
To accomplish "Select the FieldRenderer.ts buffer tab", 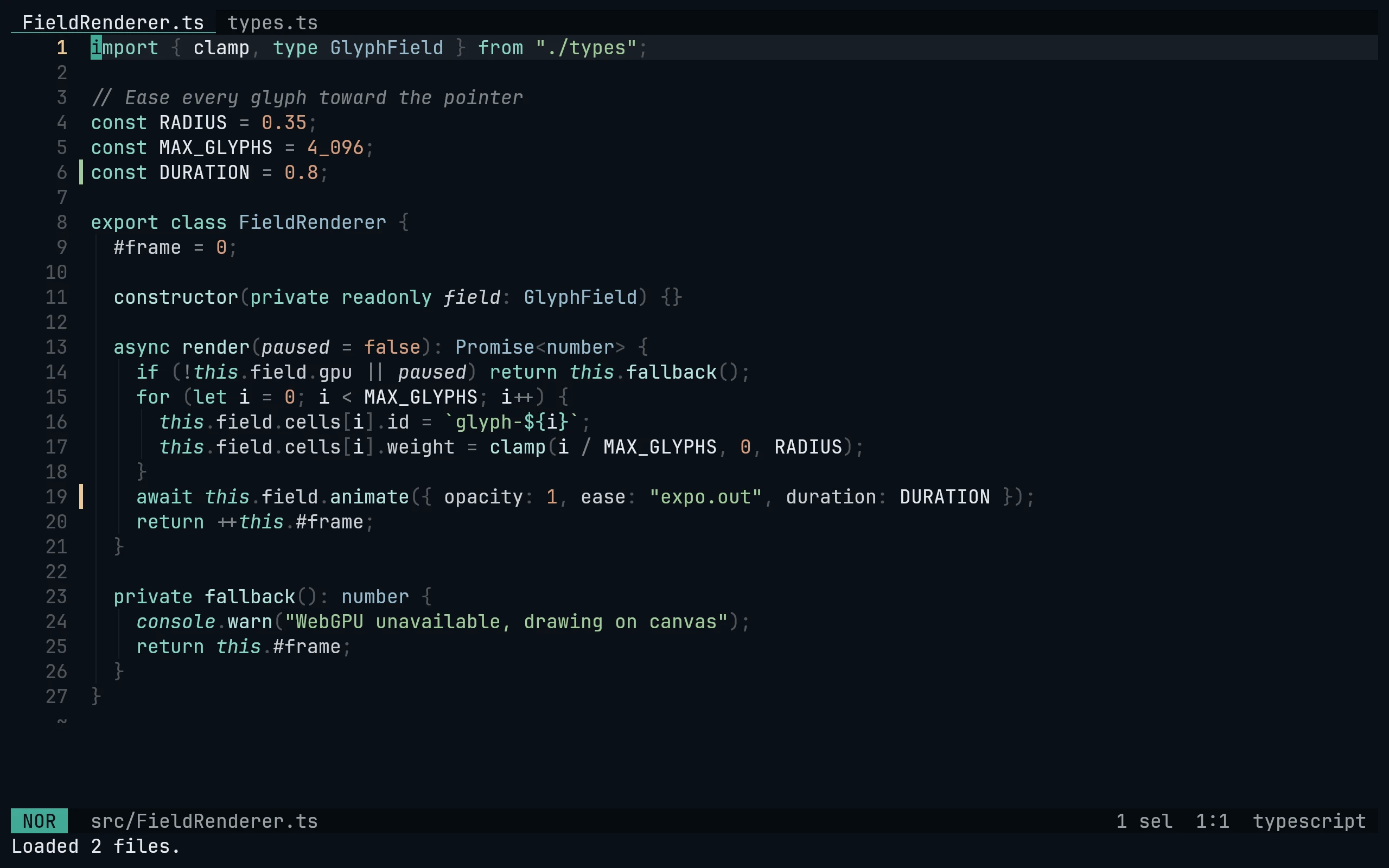I will (113, 23).
